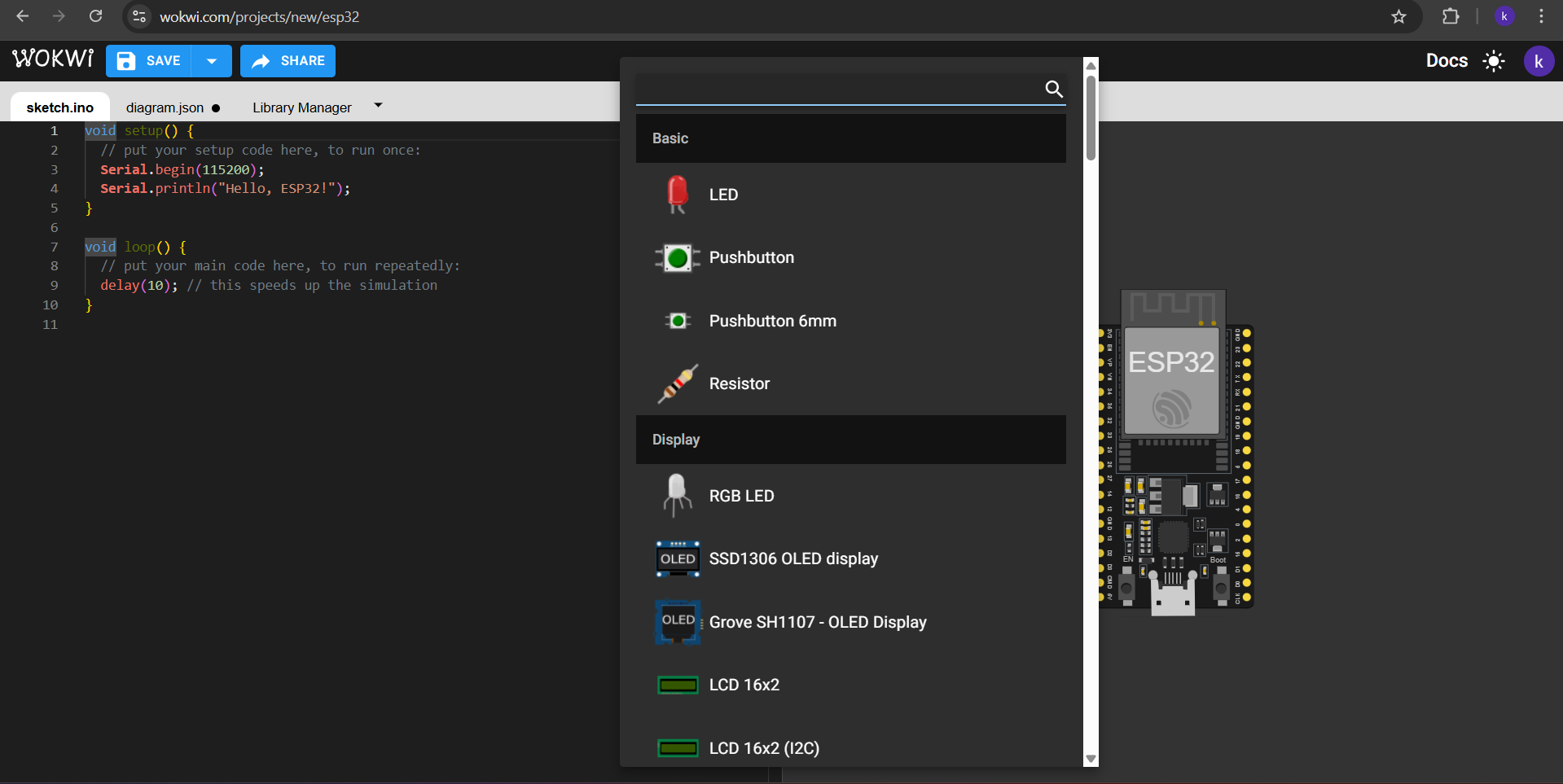This screenshot has height=784, width=1563.
Task: Open browser extensions puzzle icon
Action: pos(1451,16)
